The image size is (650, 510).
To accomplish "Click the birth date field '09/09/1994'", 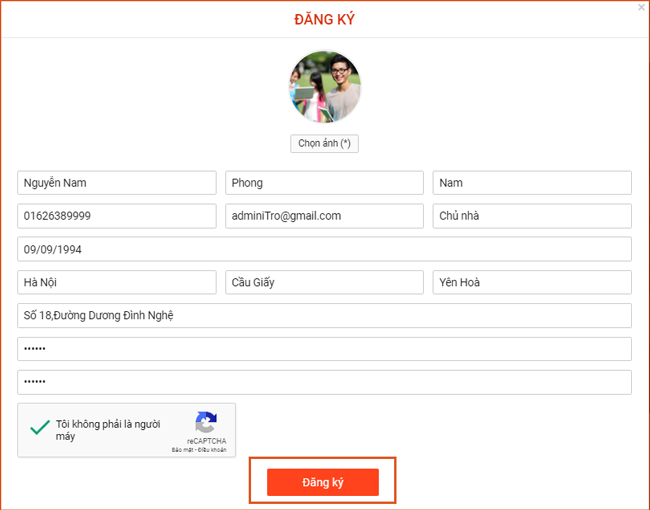I will pos(324,249).
